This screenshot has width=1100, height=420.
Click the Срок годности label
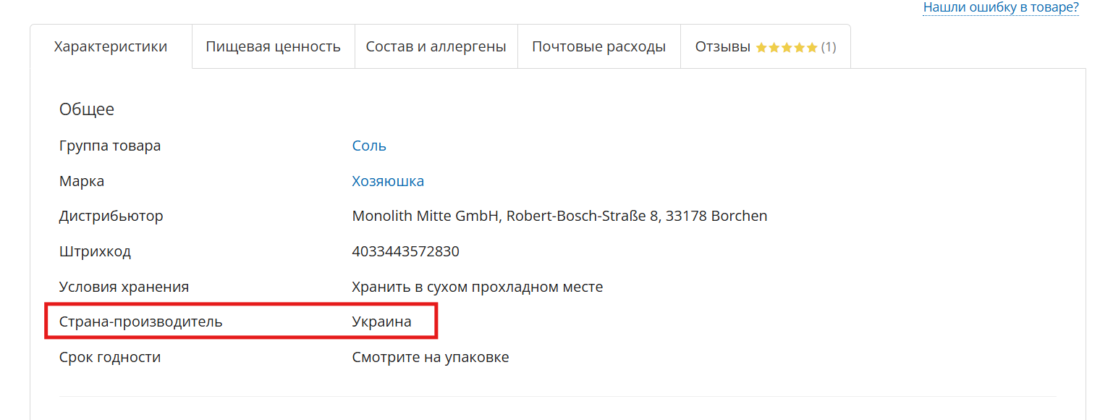pyautogui.click(x=110, y=358)
